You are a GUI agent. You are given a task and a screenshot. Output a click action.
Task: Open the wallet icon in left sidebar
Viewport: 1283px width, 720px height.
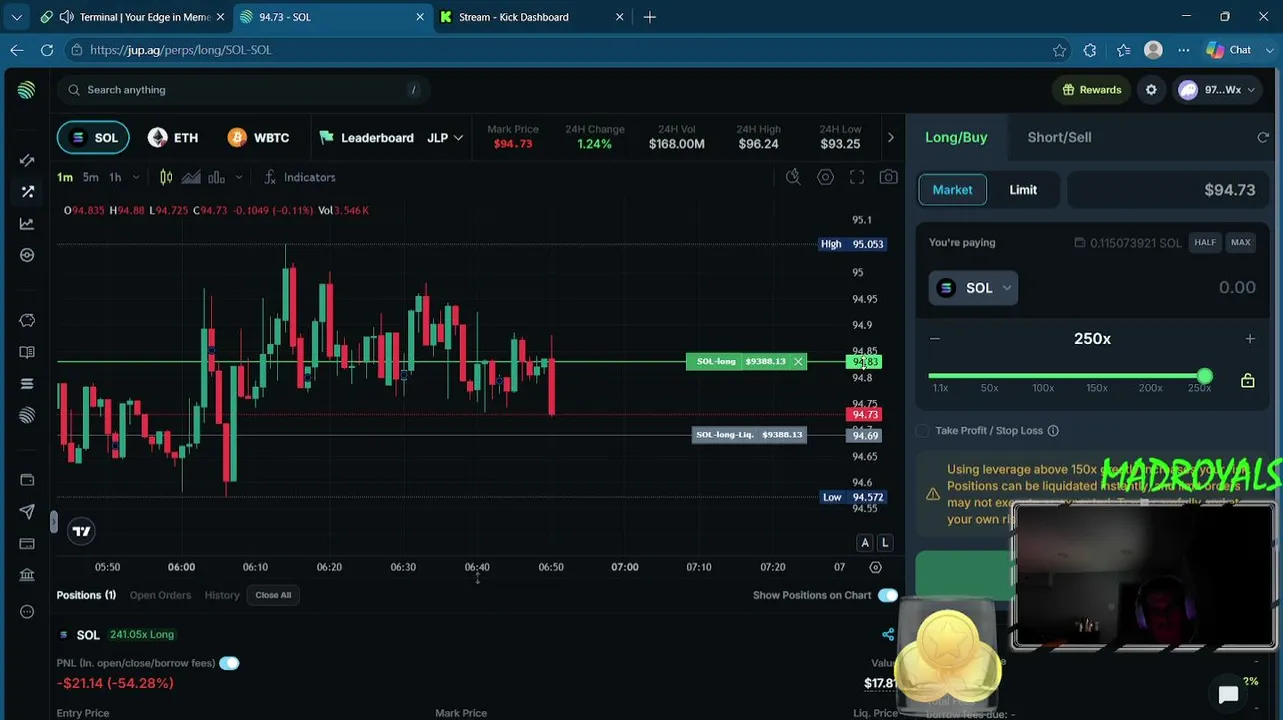pyautogui.click(x=27, y=480)
